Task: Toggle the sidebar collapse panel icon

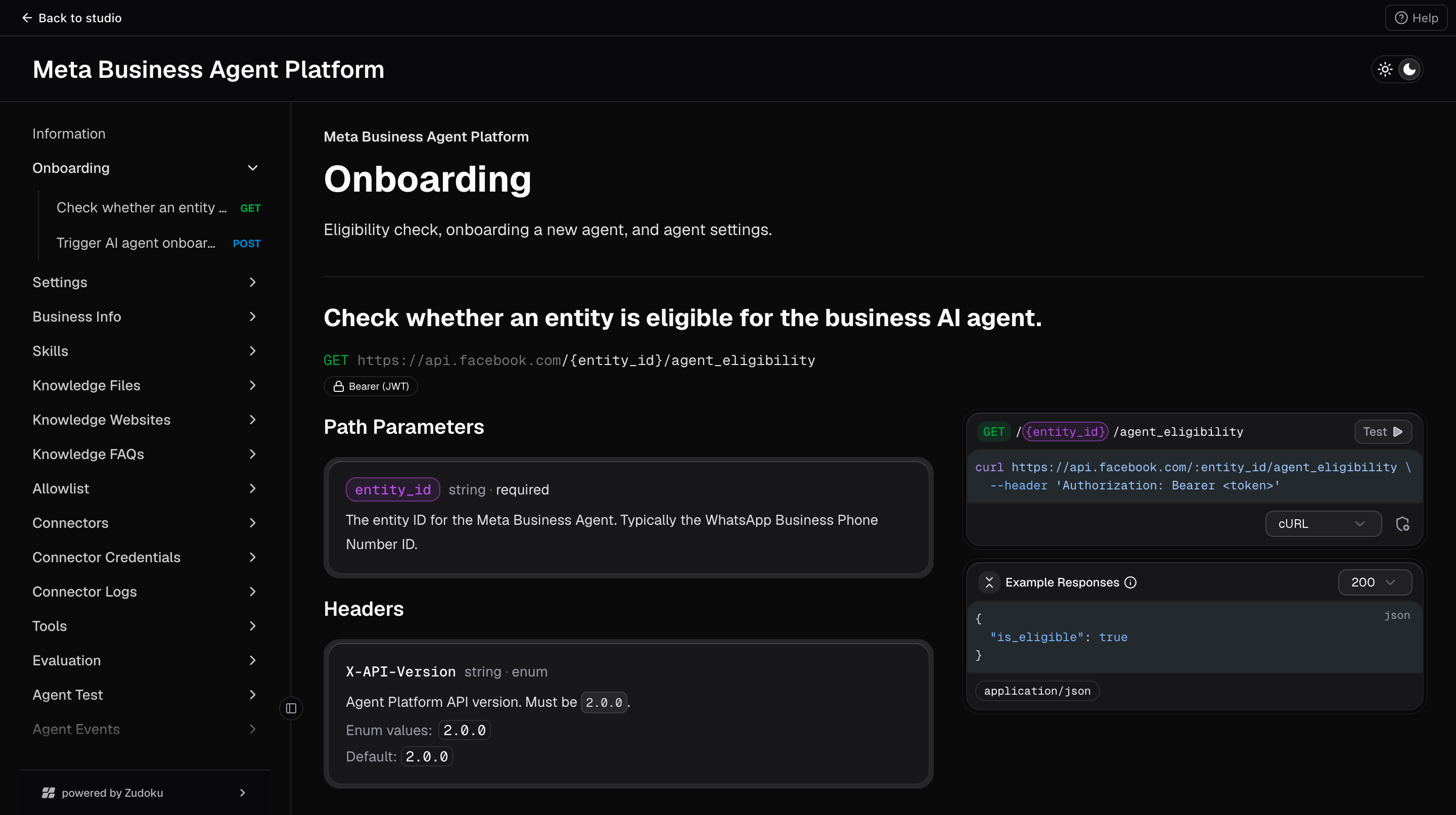Action: click(291, 708)
